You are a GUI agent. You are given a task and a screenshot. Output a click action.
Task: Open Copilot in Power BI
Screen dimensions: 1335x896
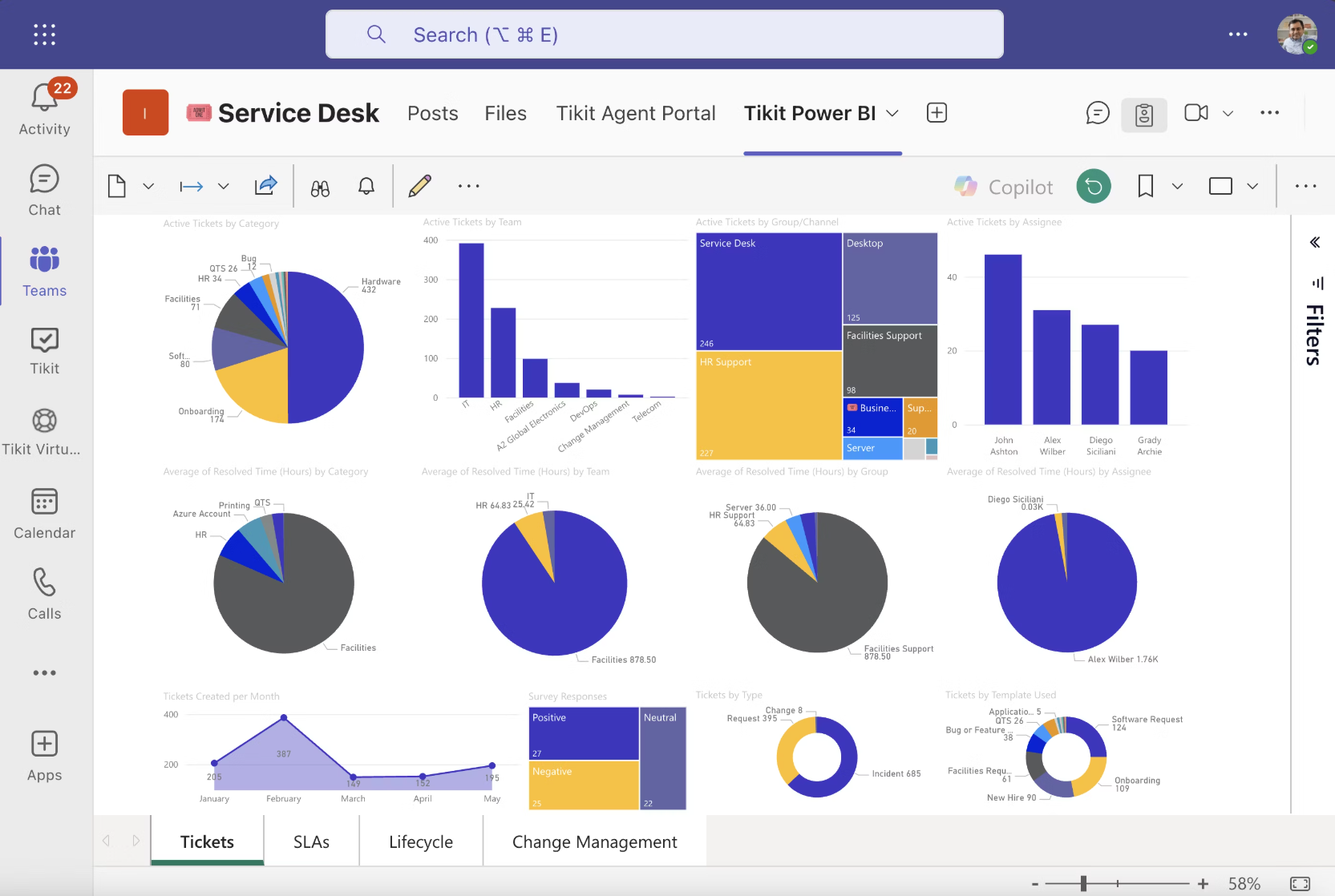click(1004, 187)
